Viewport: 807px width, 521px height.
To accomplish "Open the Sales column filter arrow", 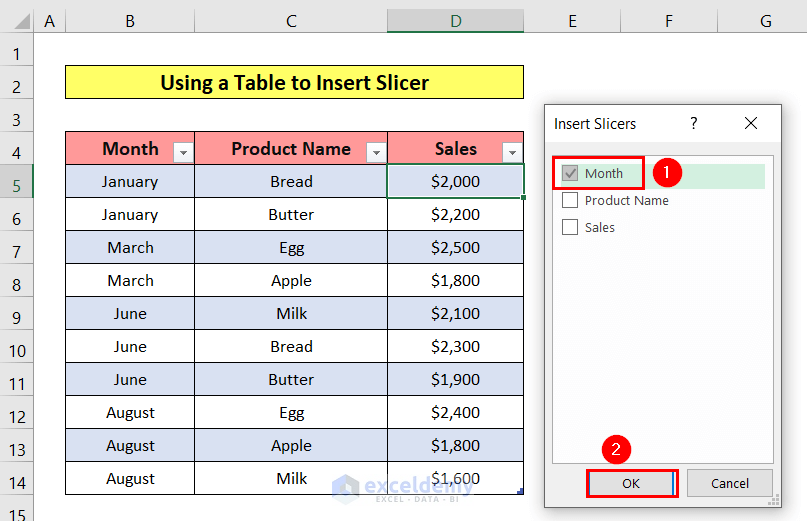I will pos(512,152).
